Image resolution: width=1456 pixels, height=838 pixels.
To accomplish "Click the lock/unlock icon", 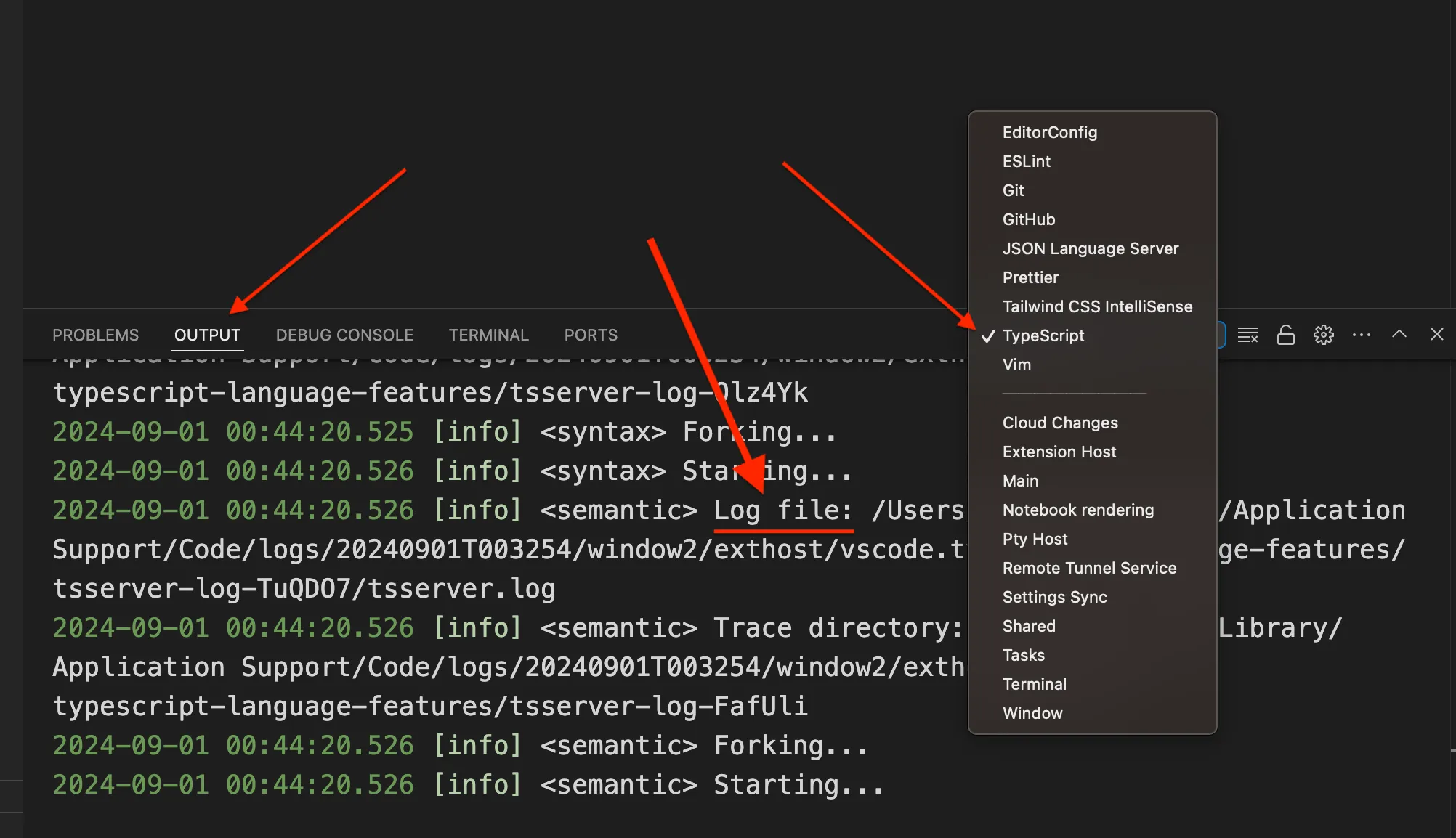I will (x=1285, y=335).
